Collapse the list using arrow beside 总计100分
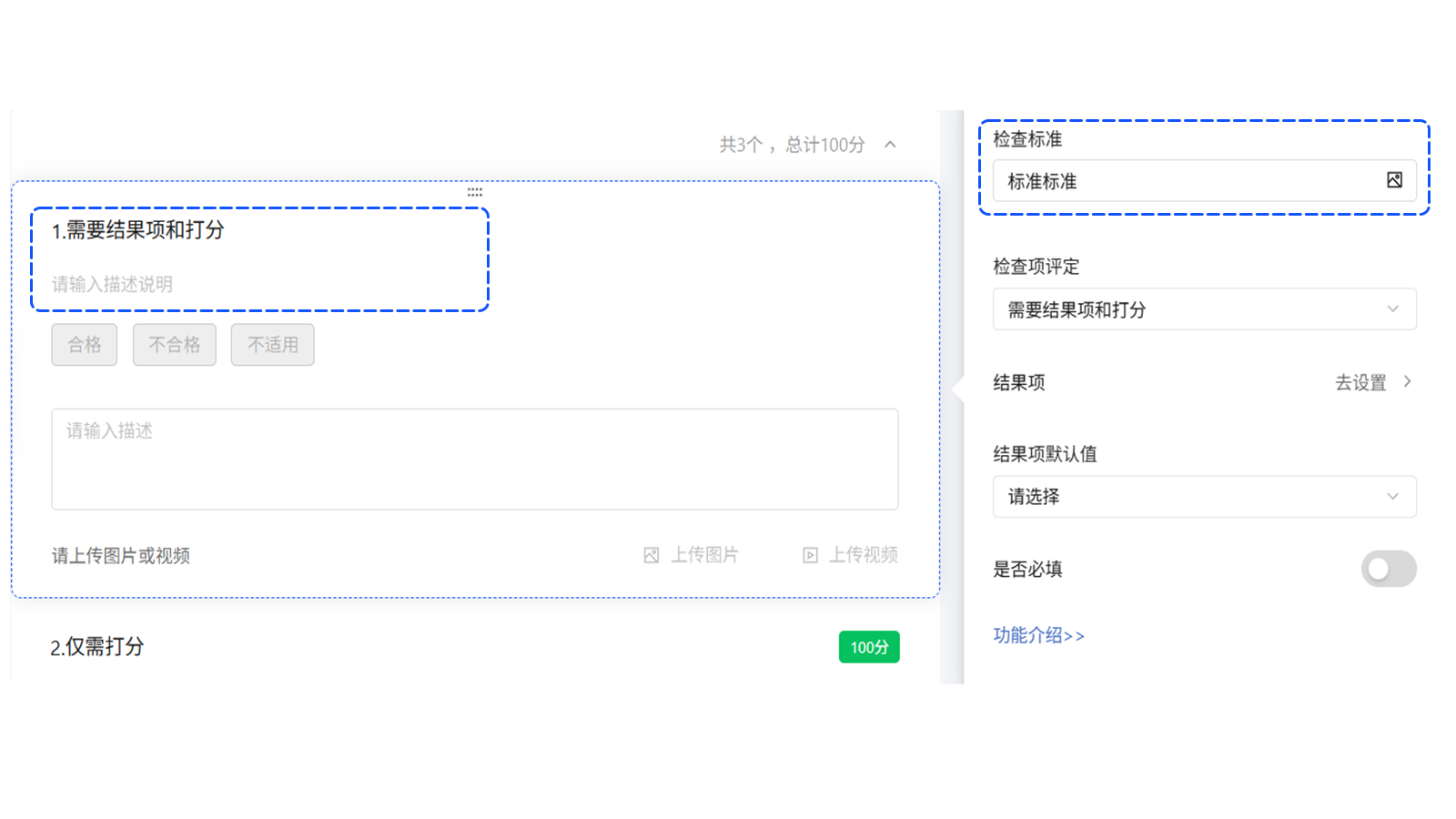The height and width of the screenshot is (819, 1456). [x=890, y=144]
